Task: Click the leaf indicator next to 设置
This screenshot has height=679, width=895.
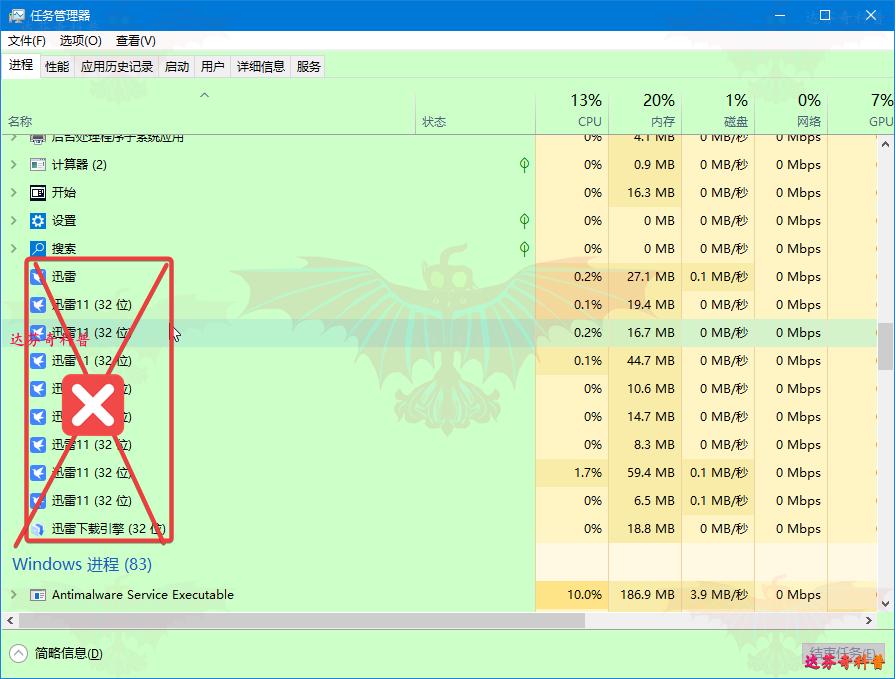Action: (524, 221)
